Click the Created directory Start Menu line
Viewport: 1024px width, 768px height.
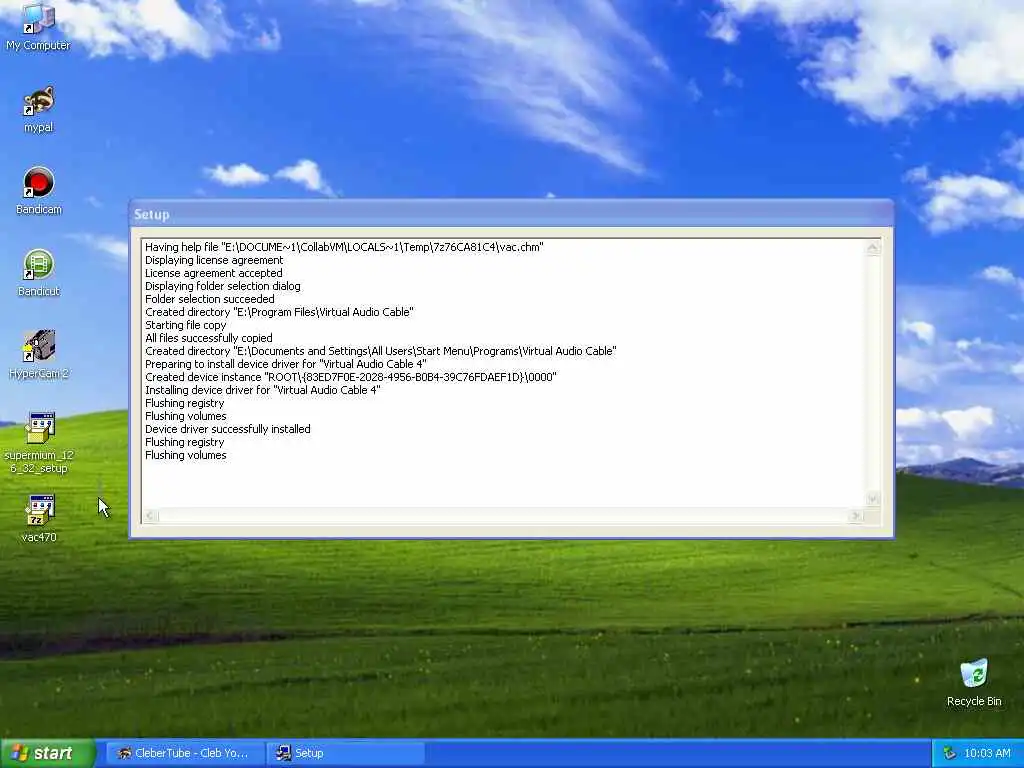[381, 351]
